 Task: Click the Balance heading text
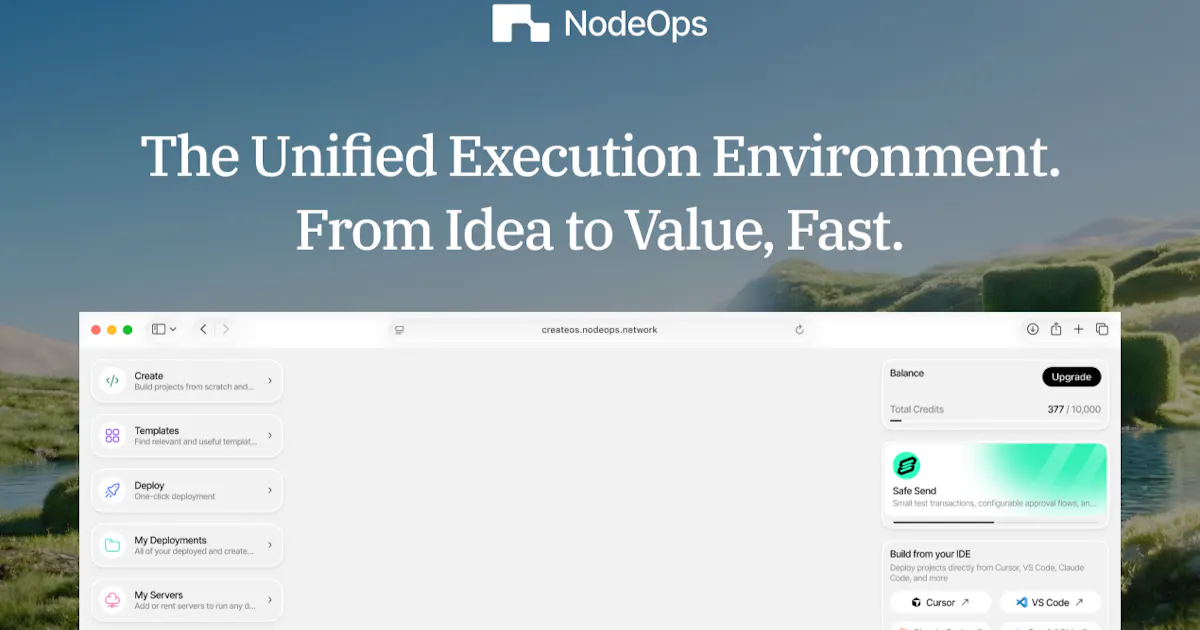point(907,373)
